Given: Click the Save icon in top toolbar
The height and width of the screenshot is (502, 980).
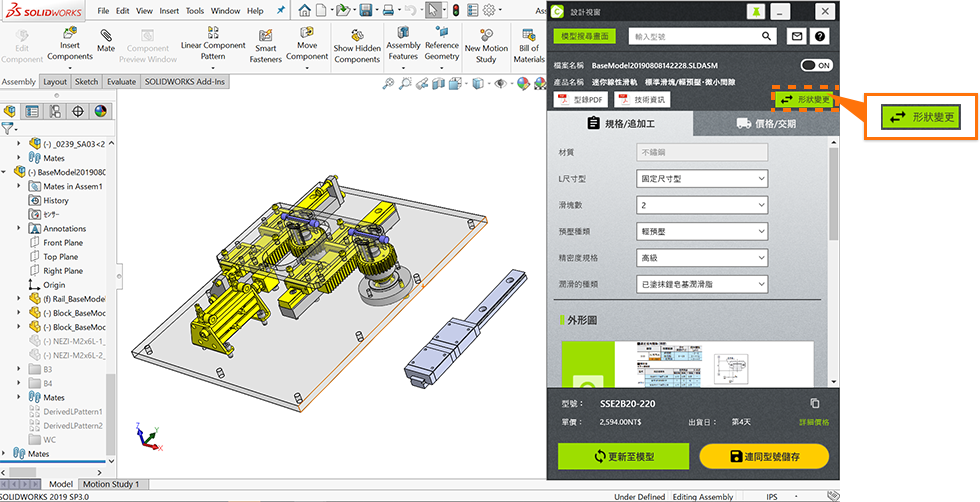Looking at the screenshot, I should [x=365, y=11].
